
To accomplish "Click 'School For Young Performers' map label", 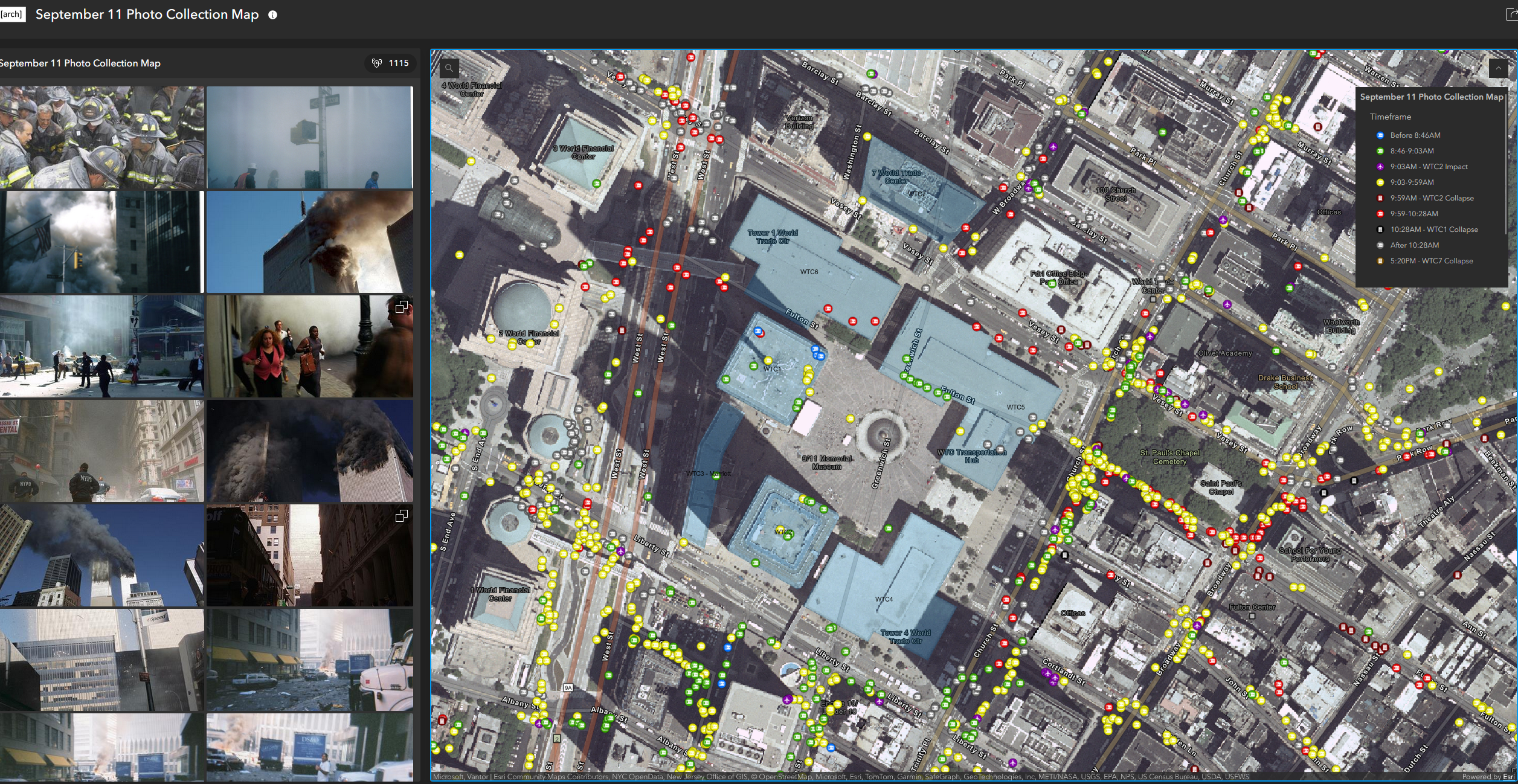I will click(x=1310, y=554).
